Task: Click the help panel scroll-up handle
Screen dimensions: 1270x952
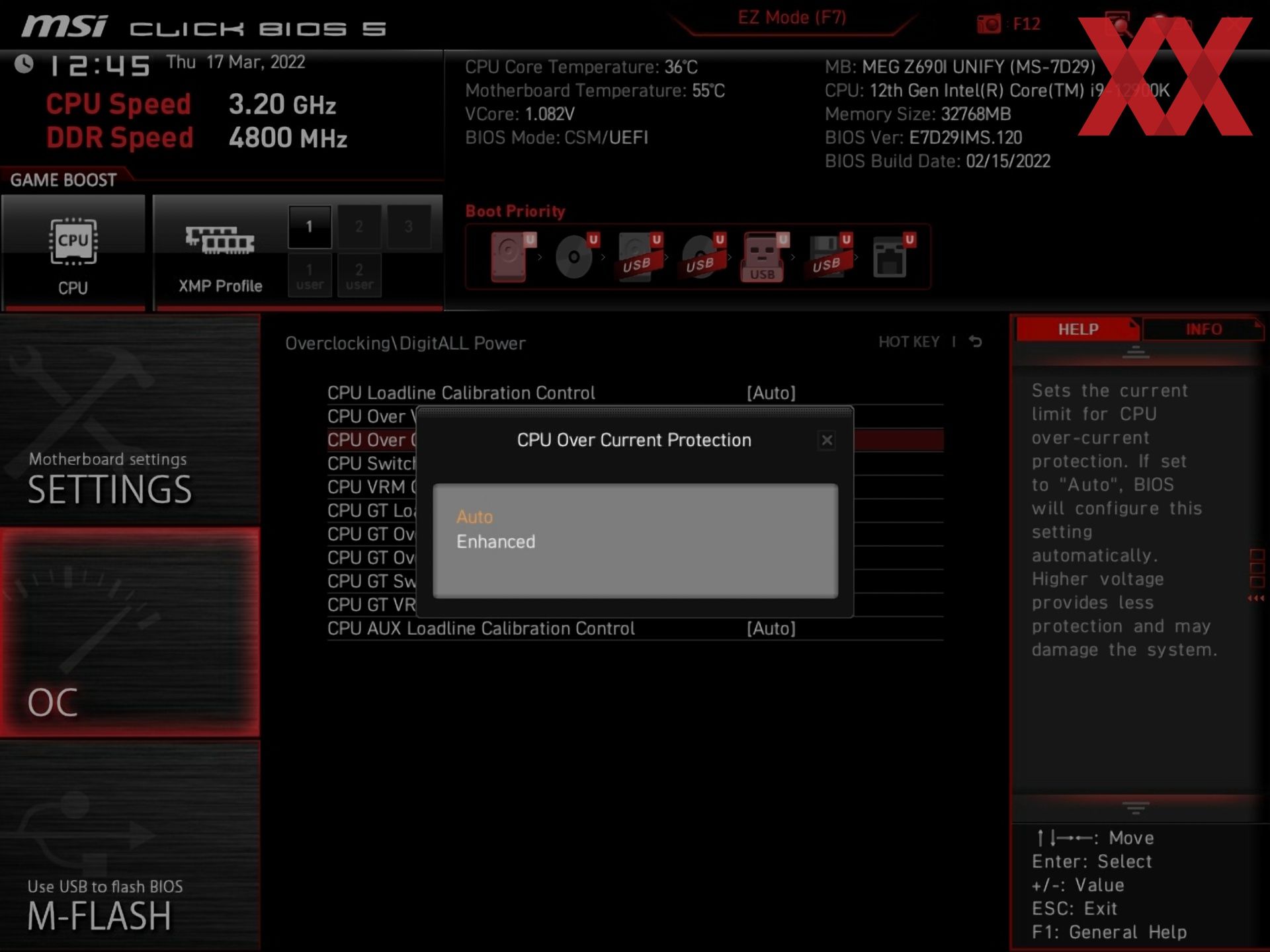Action: click(x=1136, y=352)
